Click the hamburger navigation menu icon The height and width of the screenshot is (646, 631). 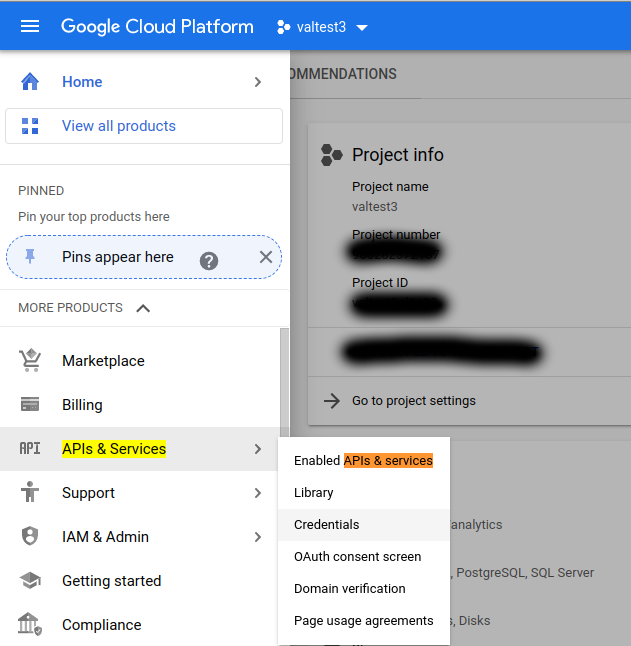(x=30, y=27)
